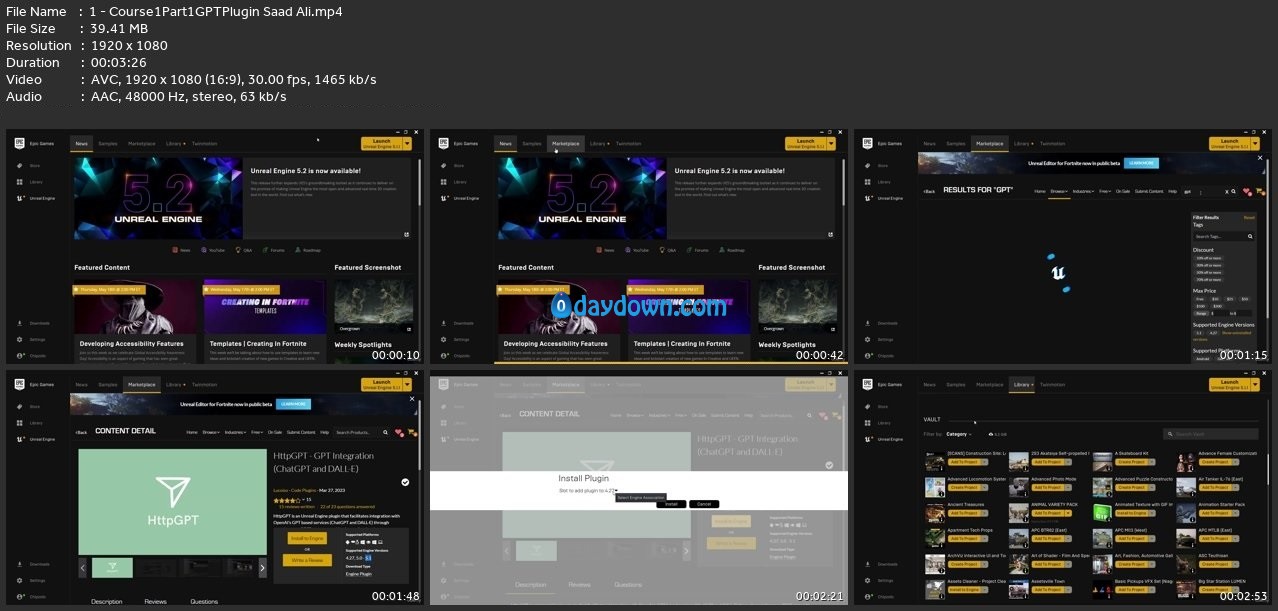Click Store icon in the 00:02:53 frame
This screenshot has height=611, width=1278.
coord(868,406)
